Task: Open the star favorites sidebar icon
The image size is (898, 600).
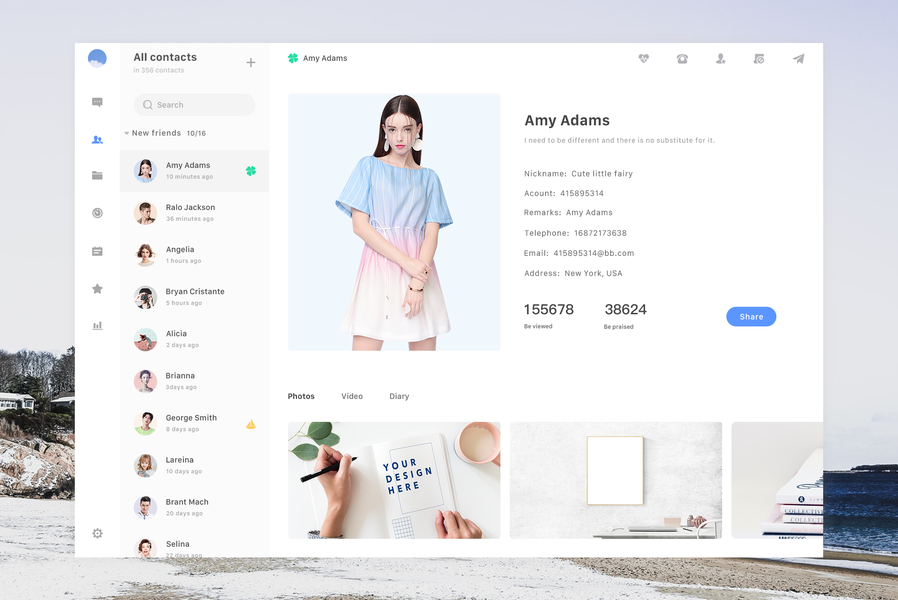Action: pyautogui.click(x=97, y=289)
